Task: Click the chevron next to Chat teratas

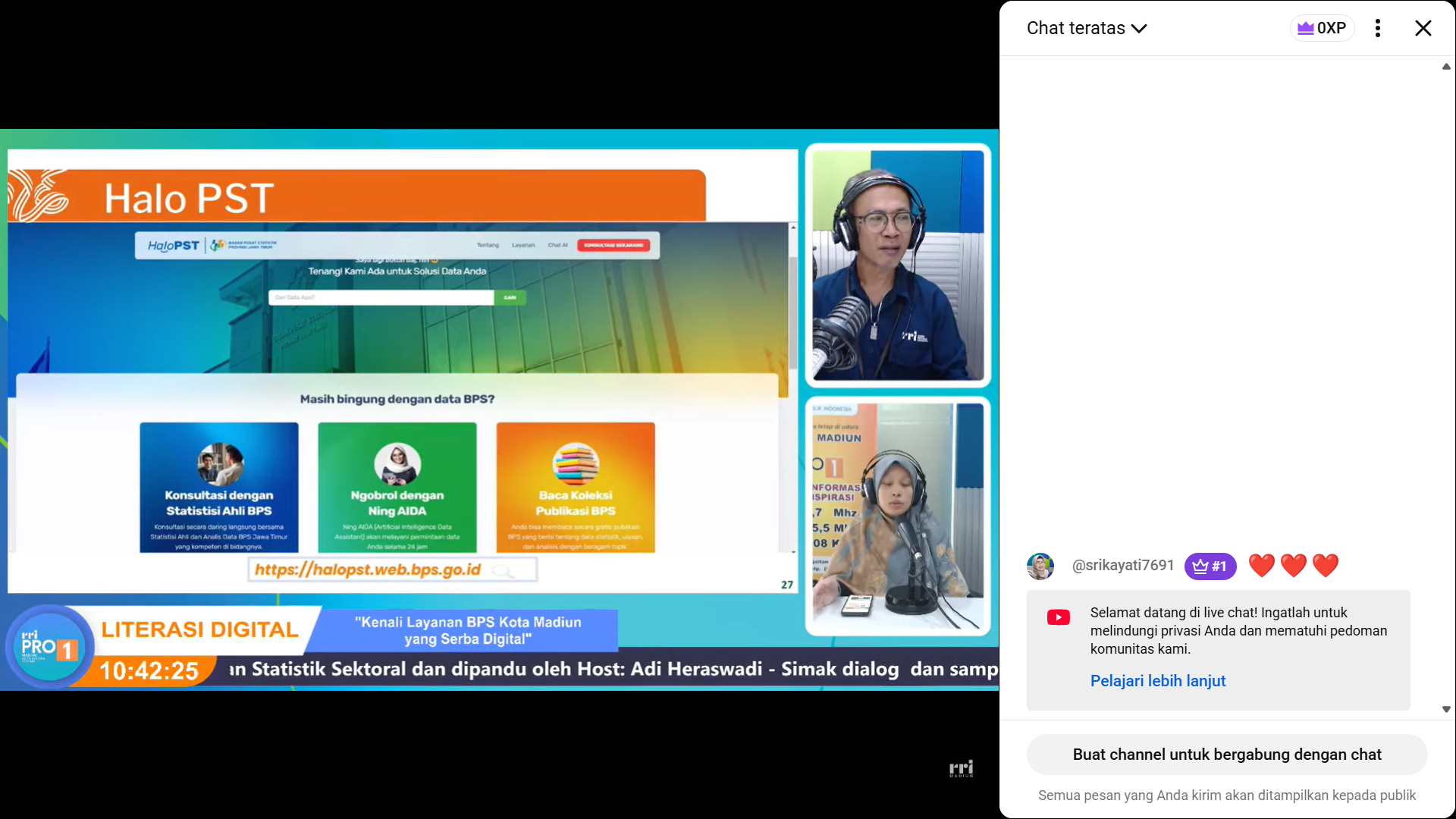Action: 1139,29
